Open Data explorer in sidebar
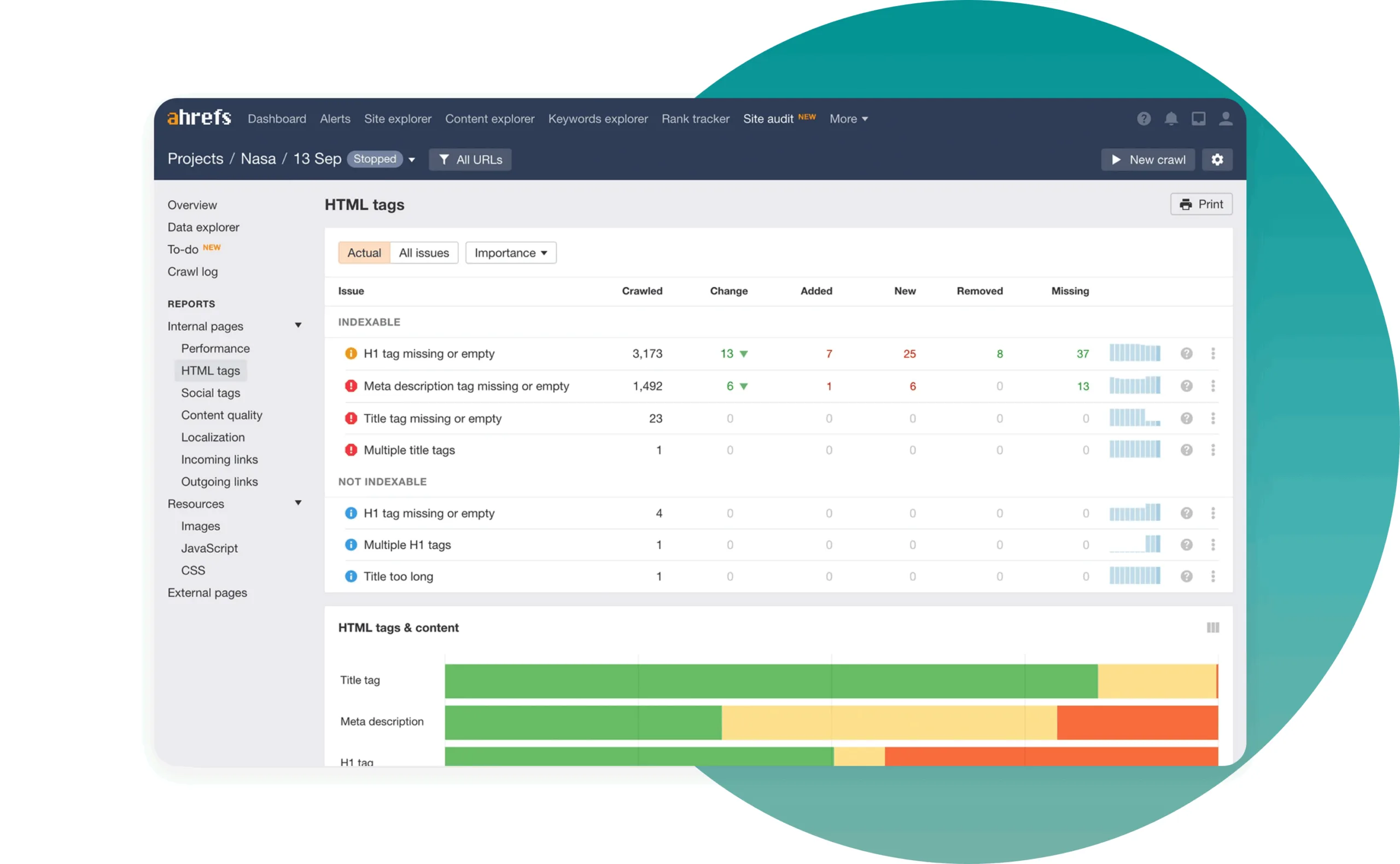The height and width of the screenshot is (864, 1400). pyautogui.click(x=203, y=228)
